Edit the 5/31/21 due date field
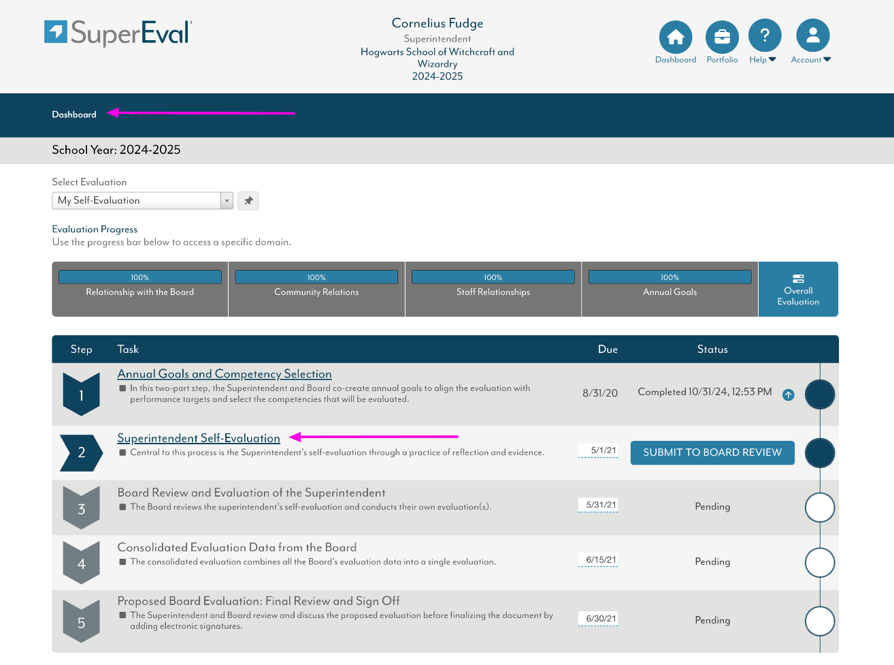Image resolution: width=894 pixels, height=665 pixels. 598,505
